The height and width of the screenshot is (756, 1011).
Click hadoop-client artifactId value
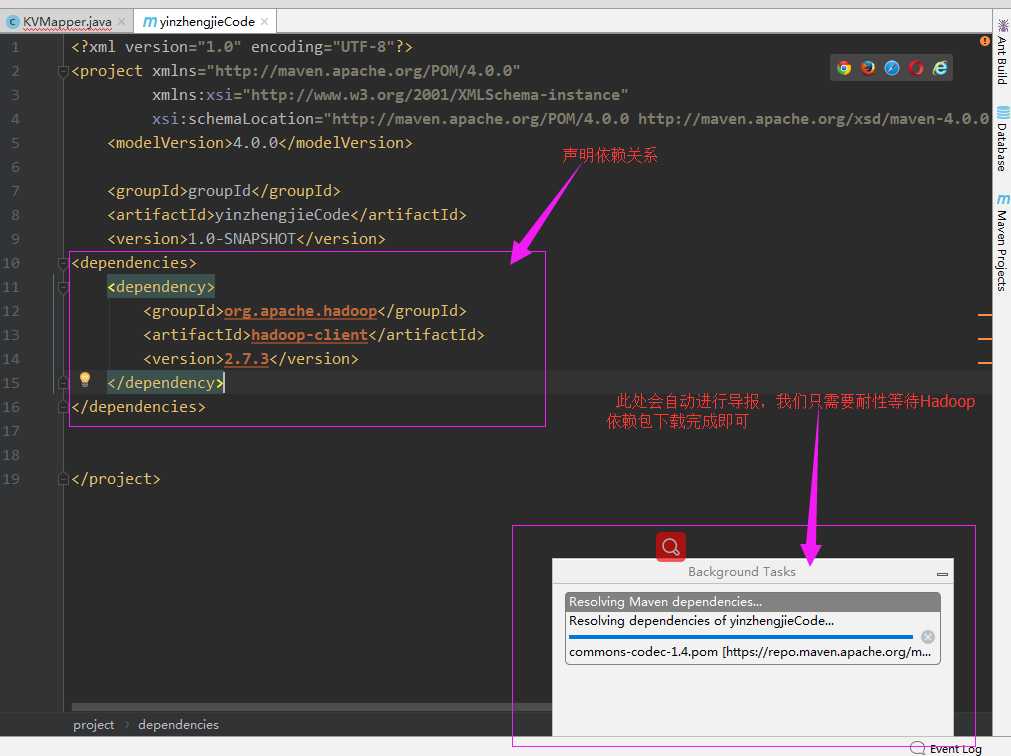point(309,334)
